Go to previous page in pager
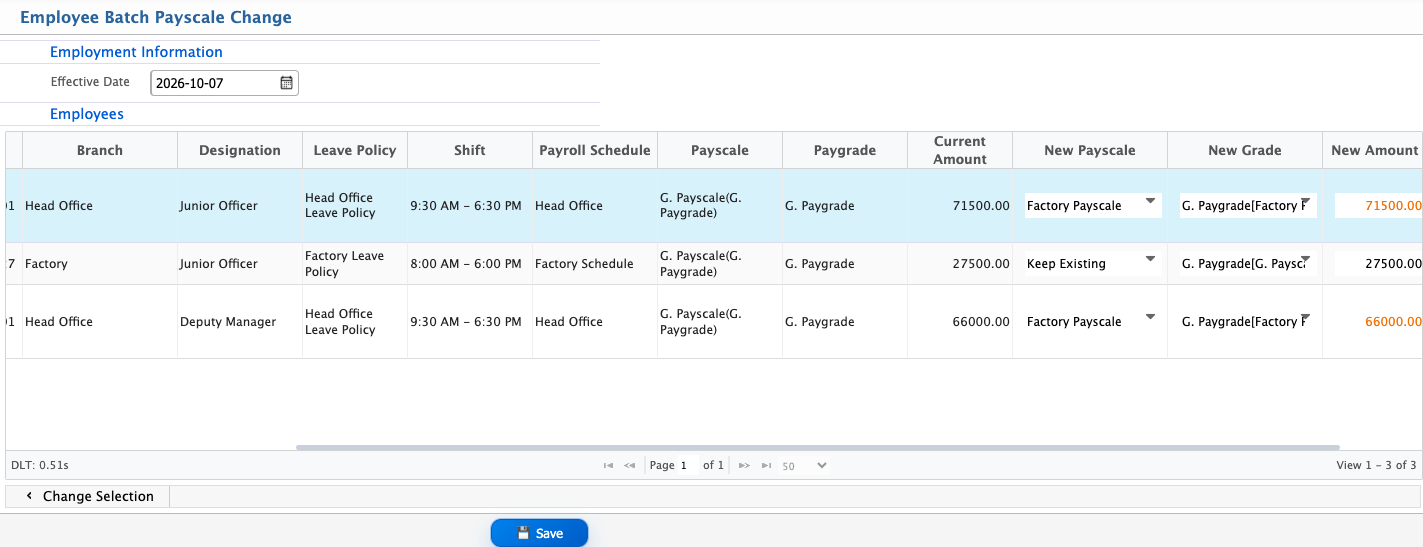This screenshot has width=1423, height=547. 630,465
